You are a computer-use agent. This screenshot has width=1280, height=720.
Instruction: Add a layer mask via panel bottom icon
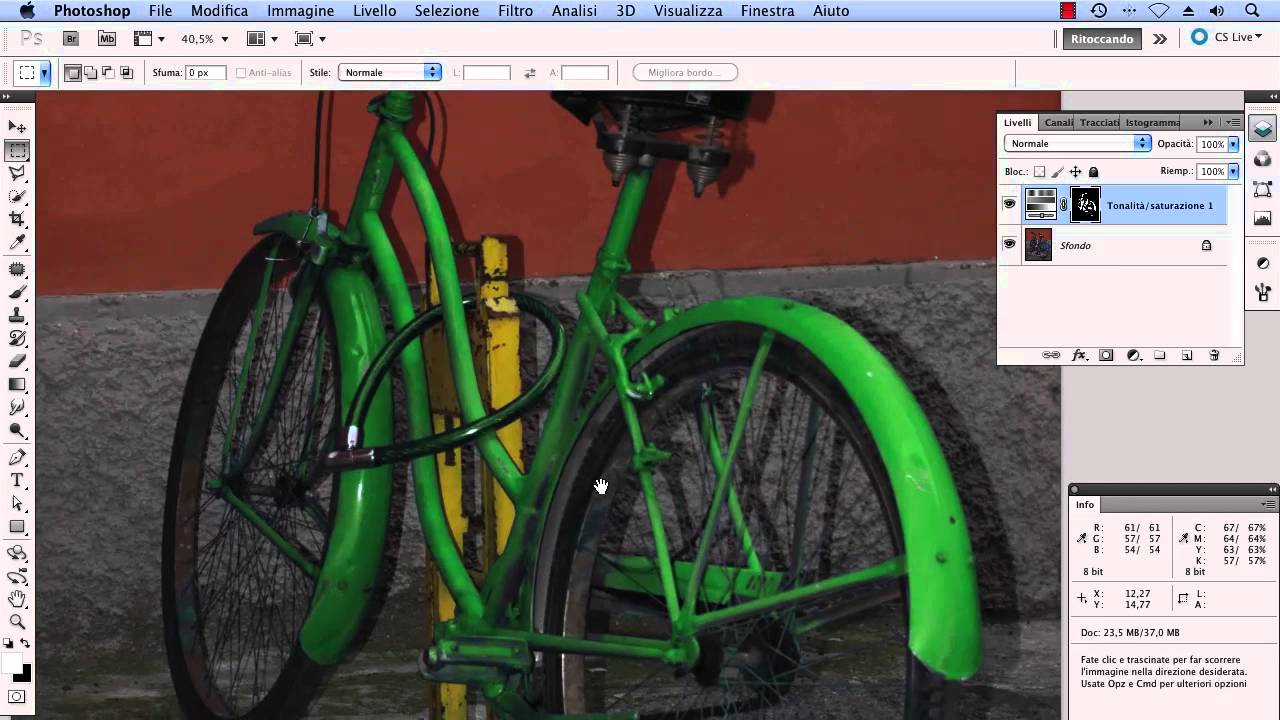[x=1106, y=355]
